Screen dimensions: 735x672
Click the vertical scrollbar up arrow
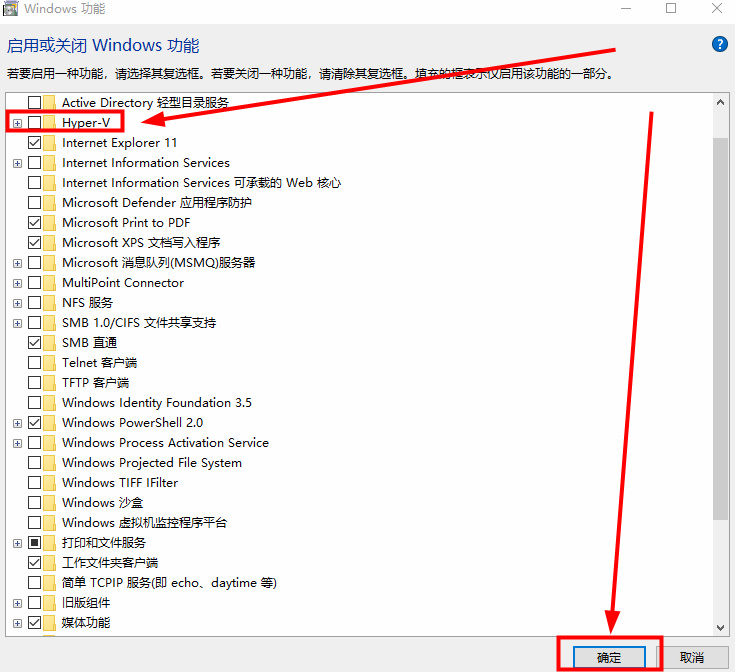pyautogui.click(x=721, y=101)
